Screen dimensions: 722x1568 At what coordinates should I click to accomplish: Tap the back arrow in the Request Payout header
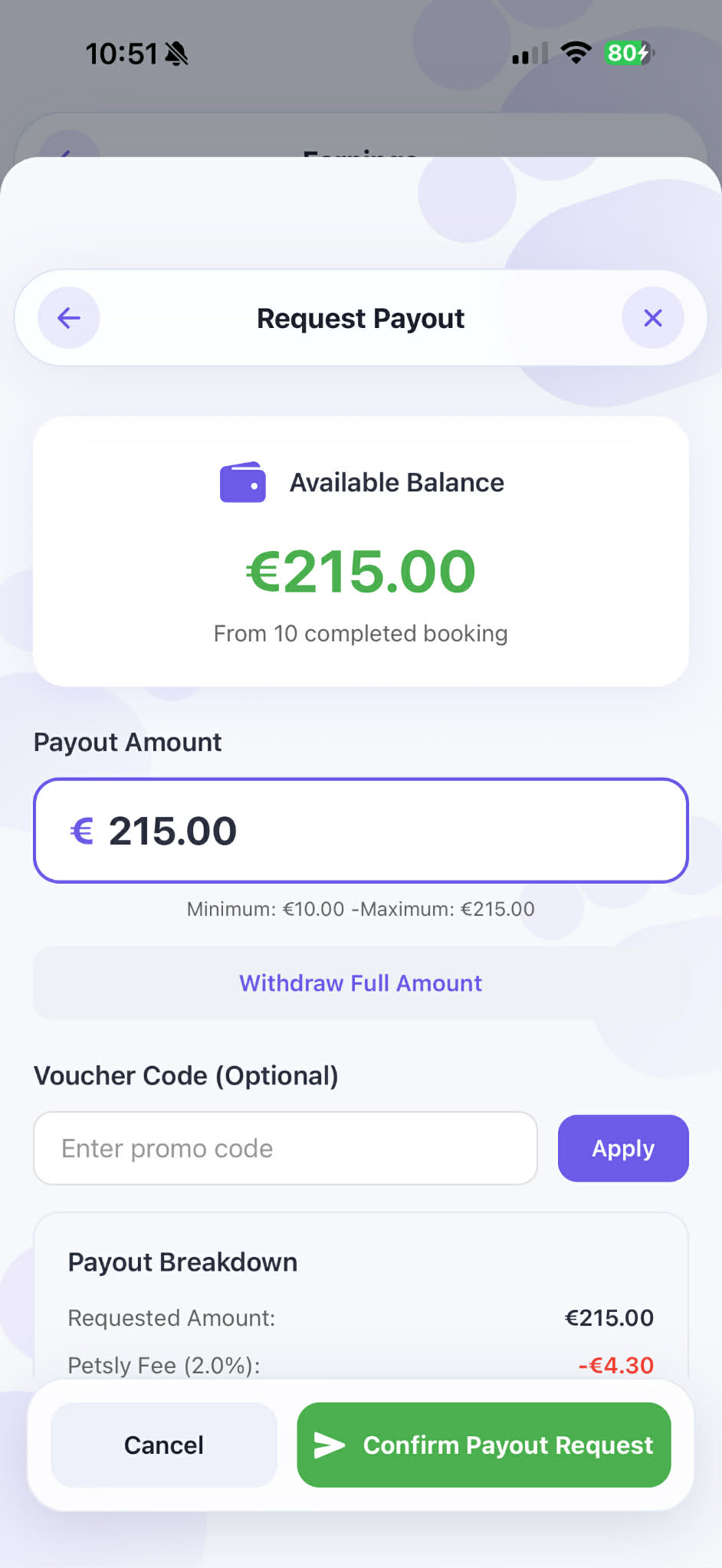67,317
